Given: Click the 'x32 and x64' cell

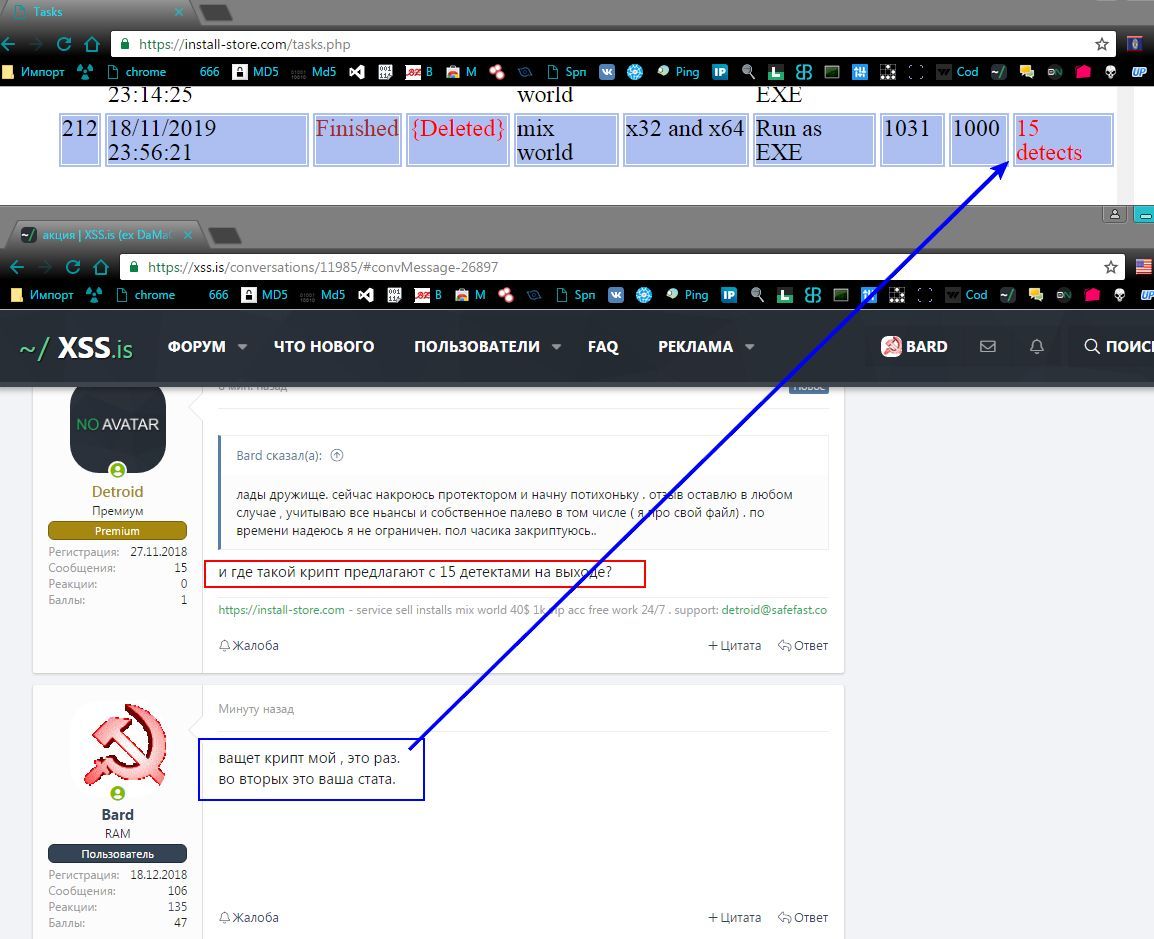Looking at the screenshot, I should 685,140.
